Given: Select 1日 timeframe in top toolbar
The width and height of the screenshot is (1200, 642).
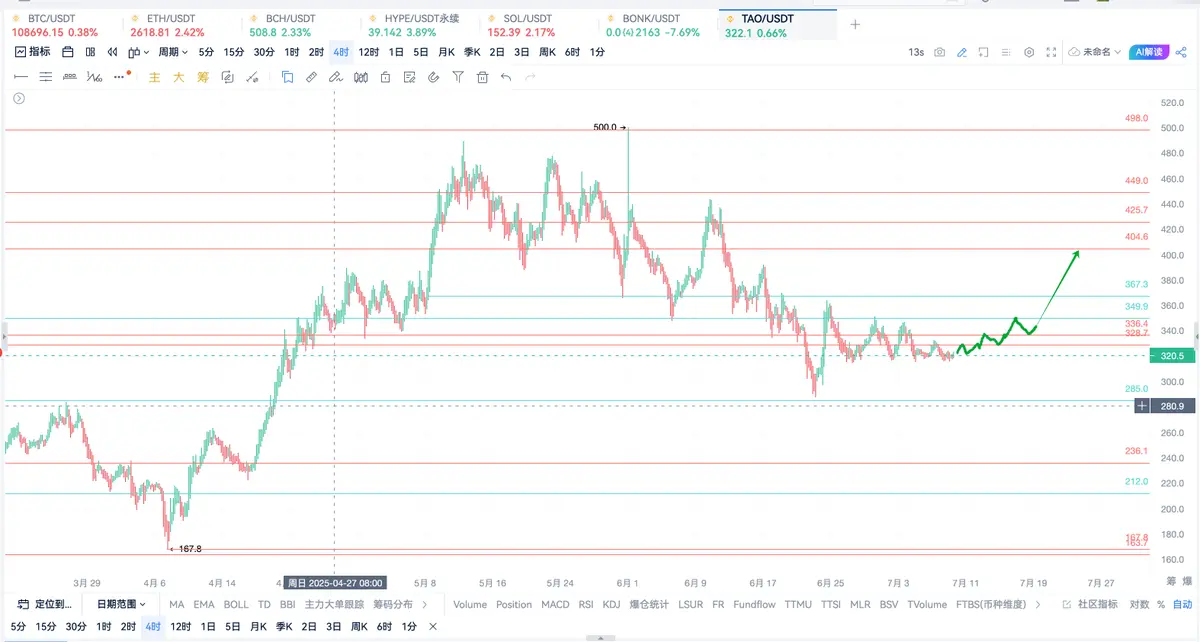Looking at the screenshot, I should (x=396, y=52).
